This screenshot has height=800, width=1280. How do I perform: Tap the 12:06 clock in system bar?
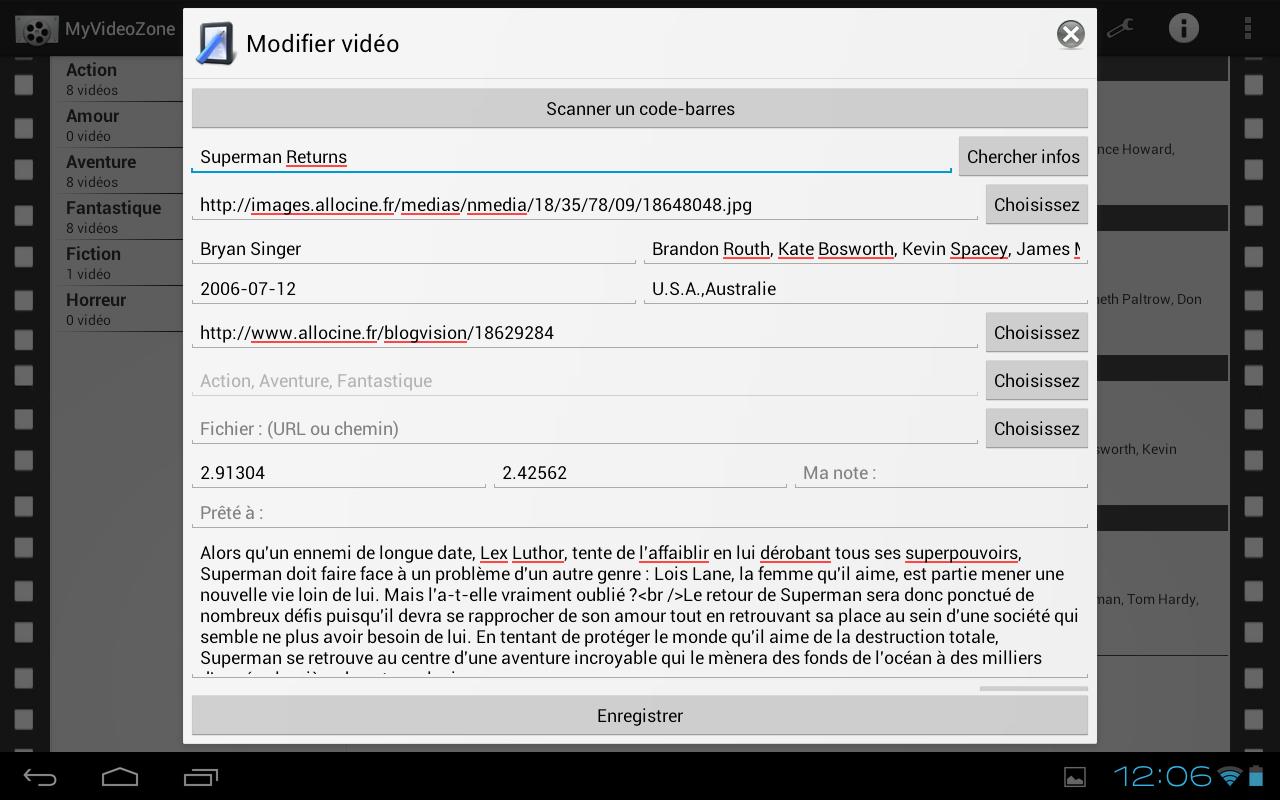[1163, 776]
